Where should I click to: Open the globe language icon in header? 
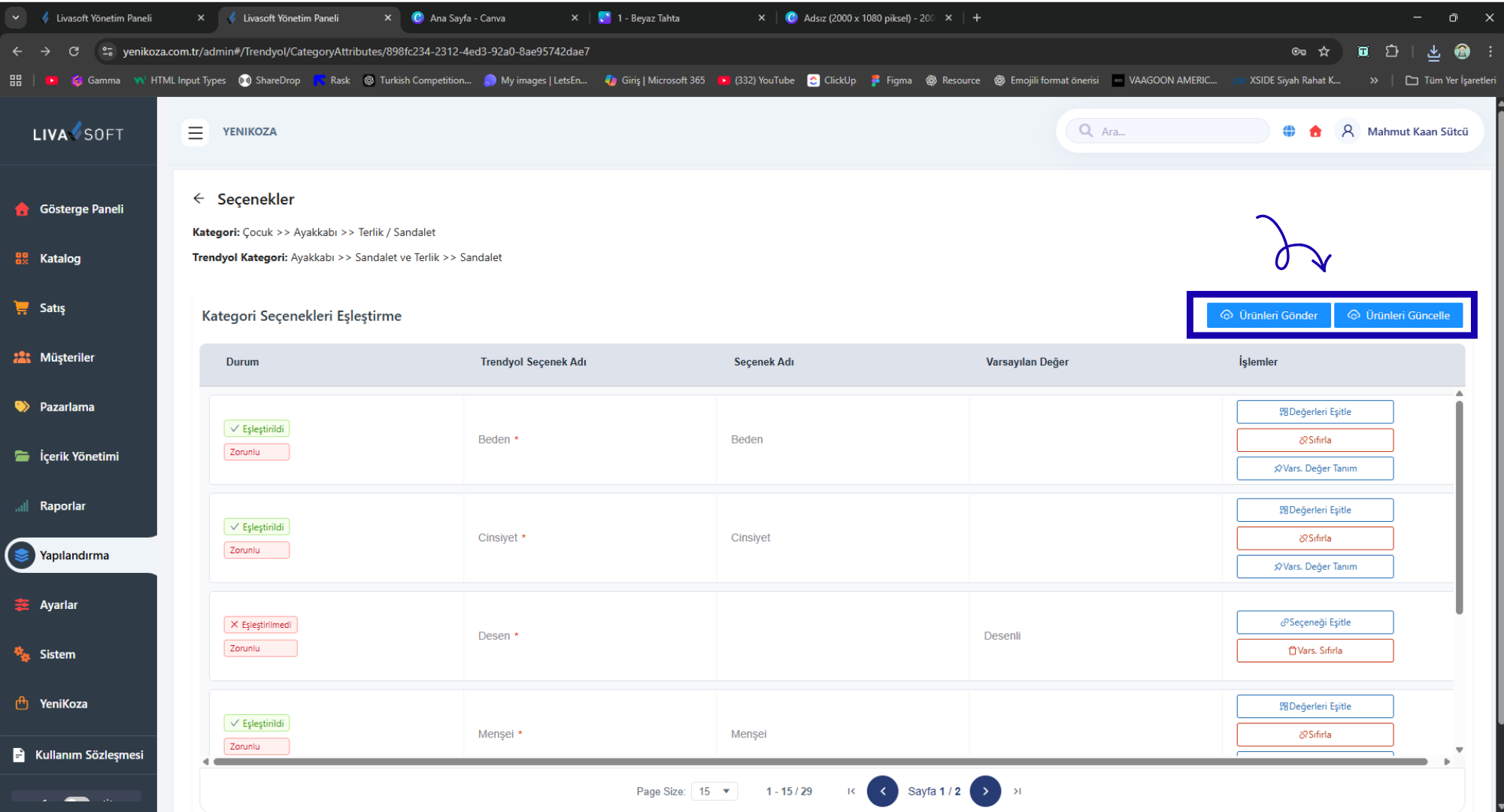[x=1289, y=132]
